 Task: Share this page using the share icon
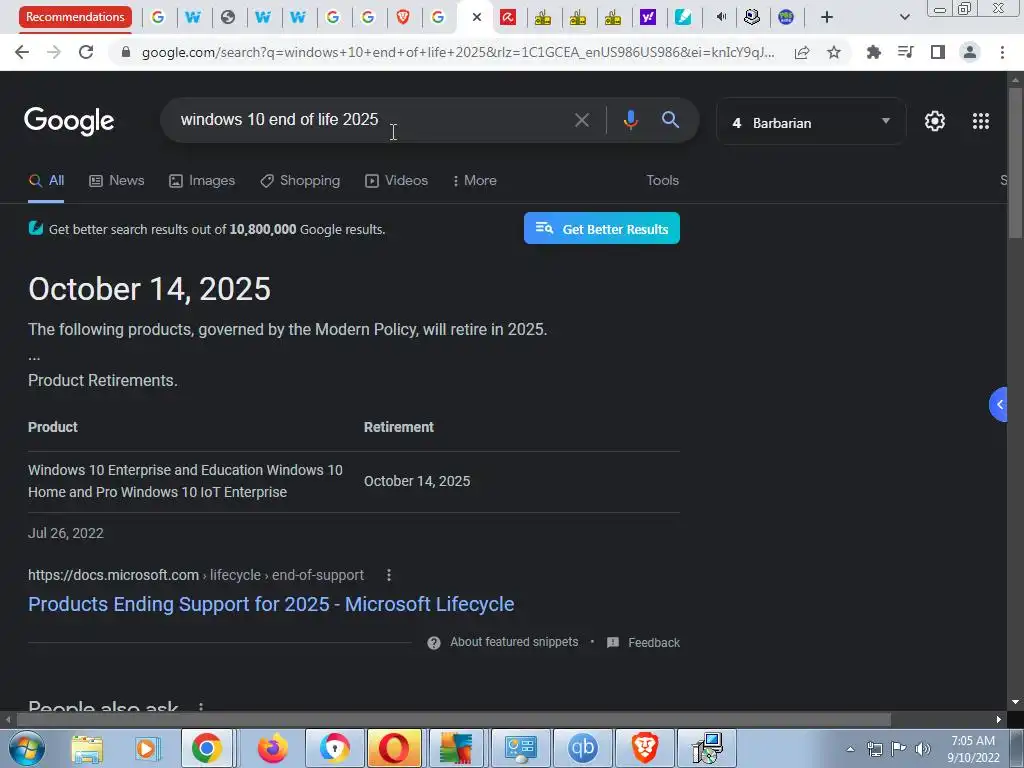point(802,52)
